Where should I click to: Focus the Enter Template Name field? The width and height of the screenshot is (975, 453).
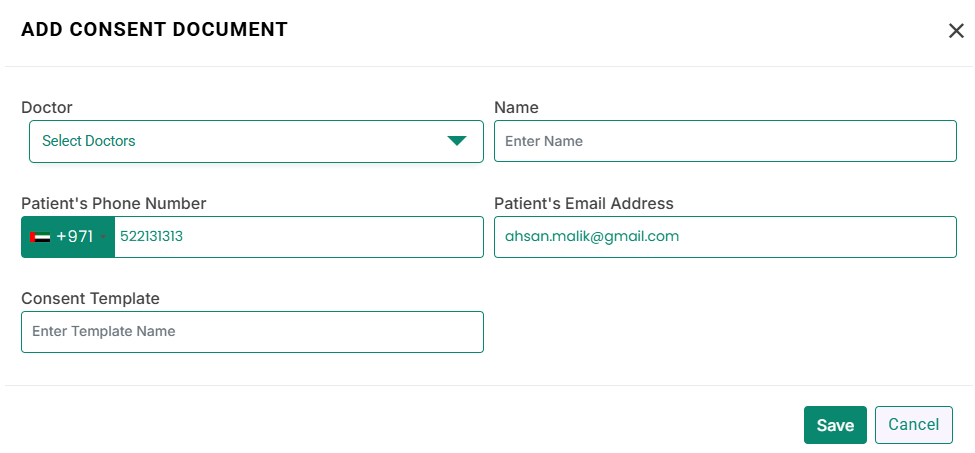tap(252, 332)
